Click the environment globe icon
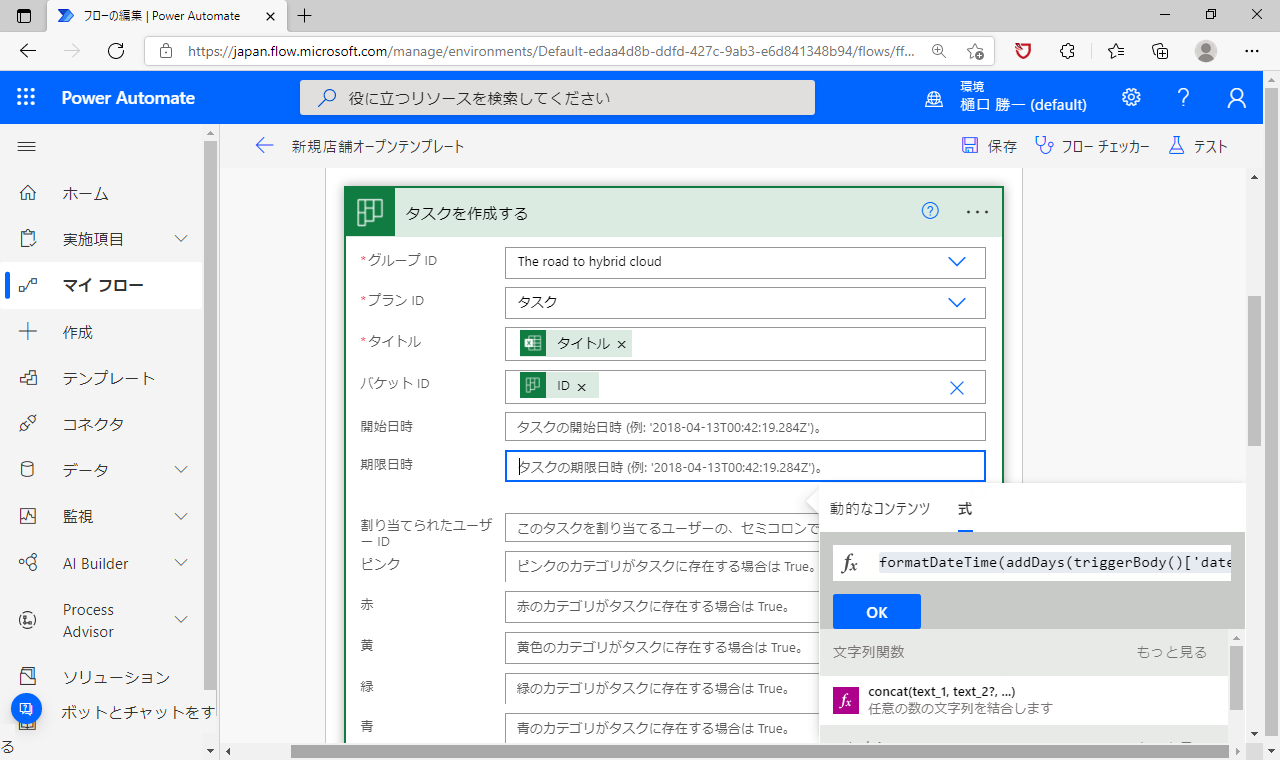The width and height of the screenshot is (1280, 760). click(x=934, y=98)
